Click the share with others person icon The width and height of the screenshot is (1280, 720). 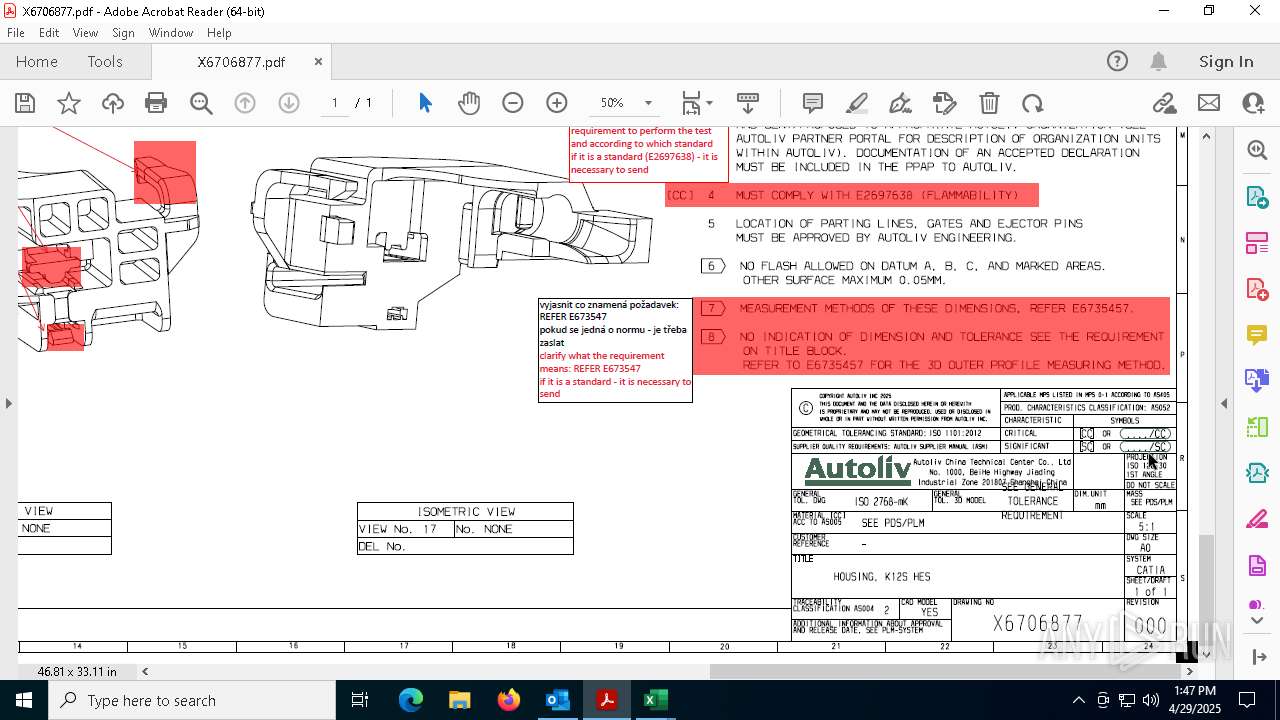[x=1253, y=103]
